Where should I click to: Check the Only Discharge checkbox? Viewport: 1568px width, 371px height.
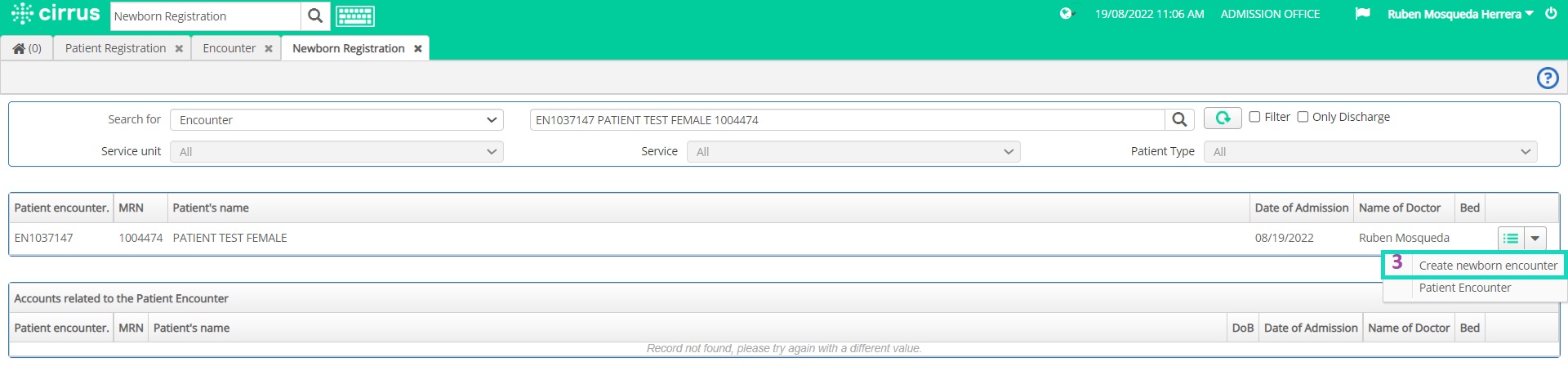pos(1303,117)
